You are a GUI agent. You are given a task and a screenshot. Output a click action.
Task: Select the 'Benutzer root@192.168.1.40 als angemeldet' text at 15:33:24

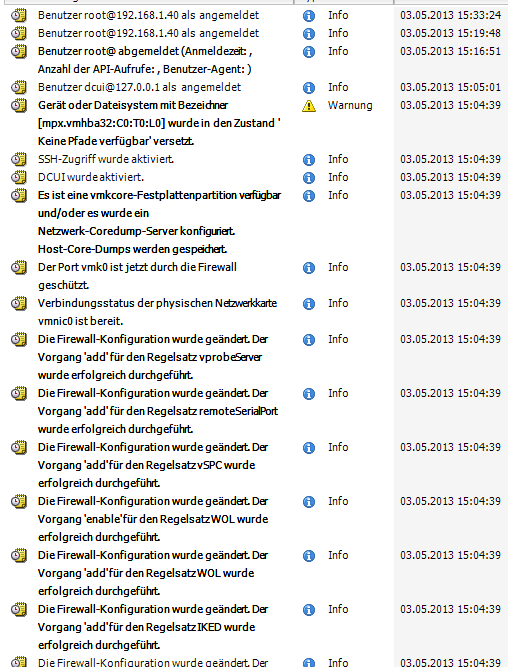(148, 15)
